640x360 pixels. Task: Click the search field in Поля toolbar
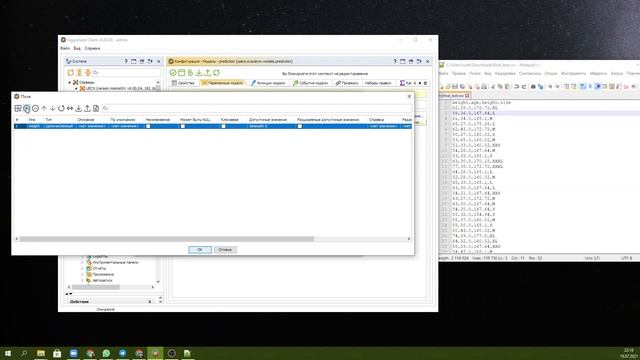coord(257,109)
